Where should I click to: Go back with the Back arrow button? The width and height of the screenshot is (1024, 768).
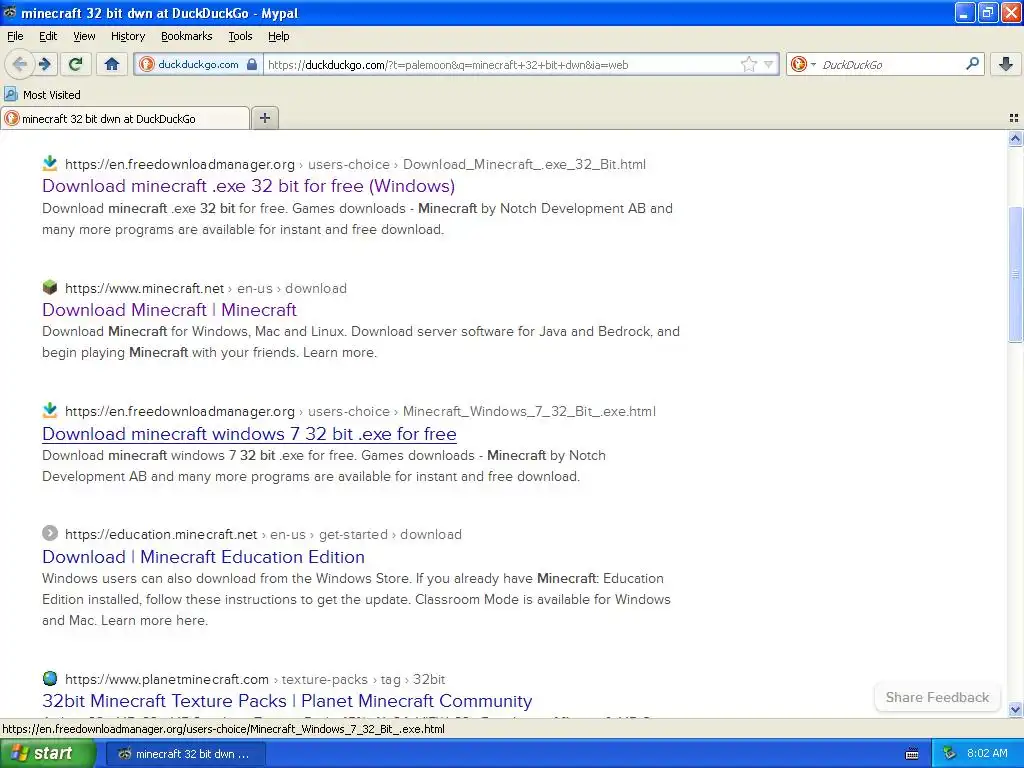[x=19, y=64]
